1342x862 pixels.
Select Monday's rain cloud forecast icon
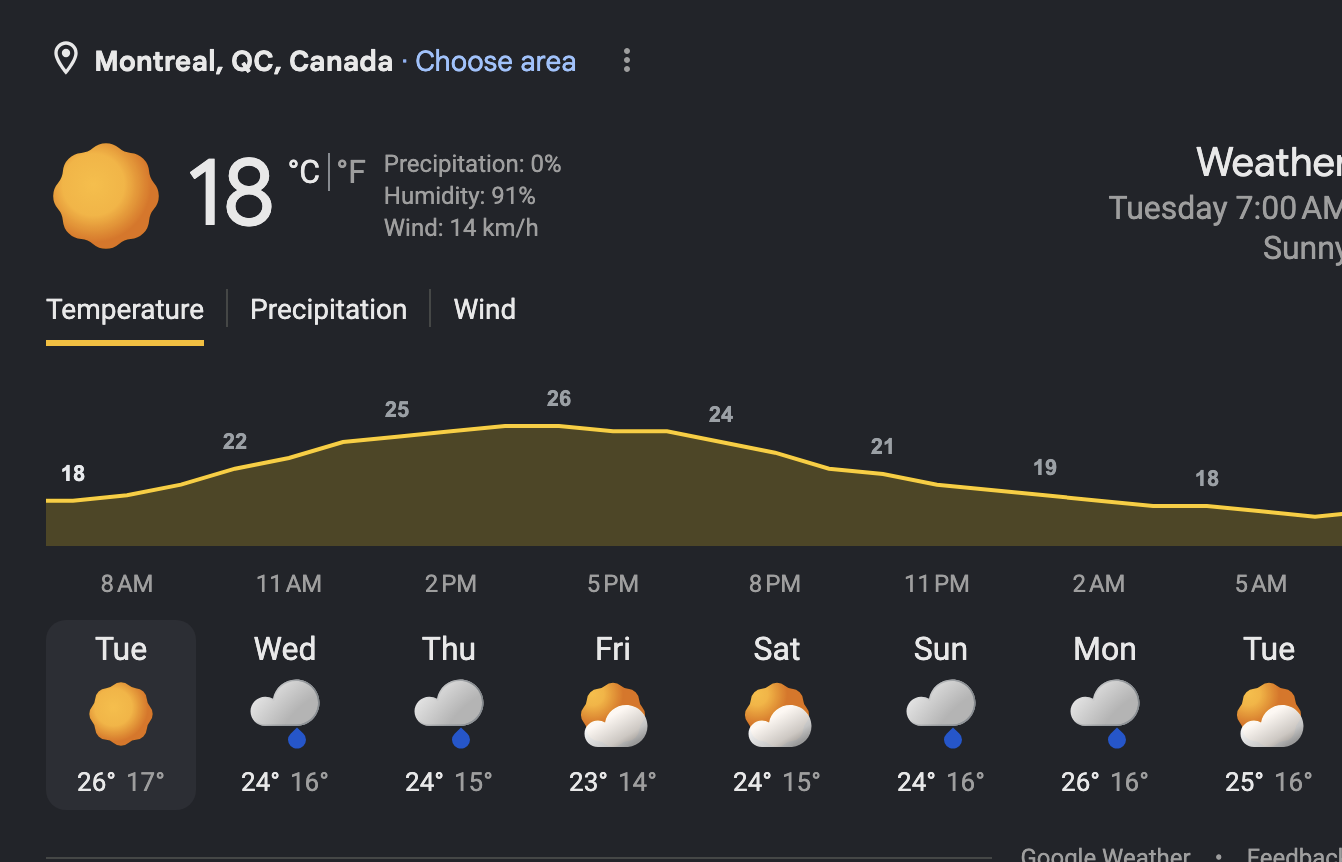click(x=1105, y=714)
